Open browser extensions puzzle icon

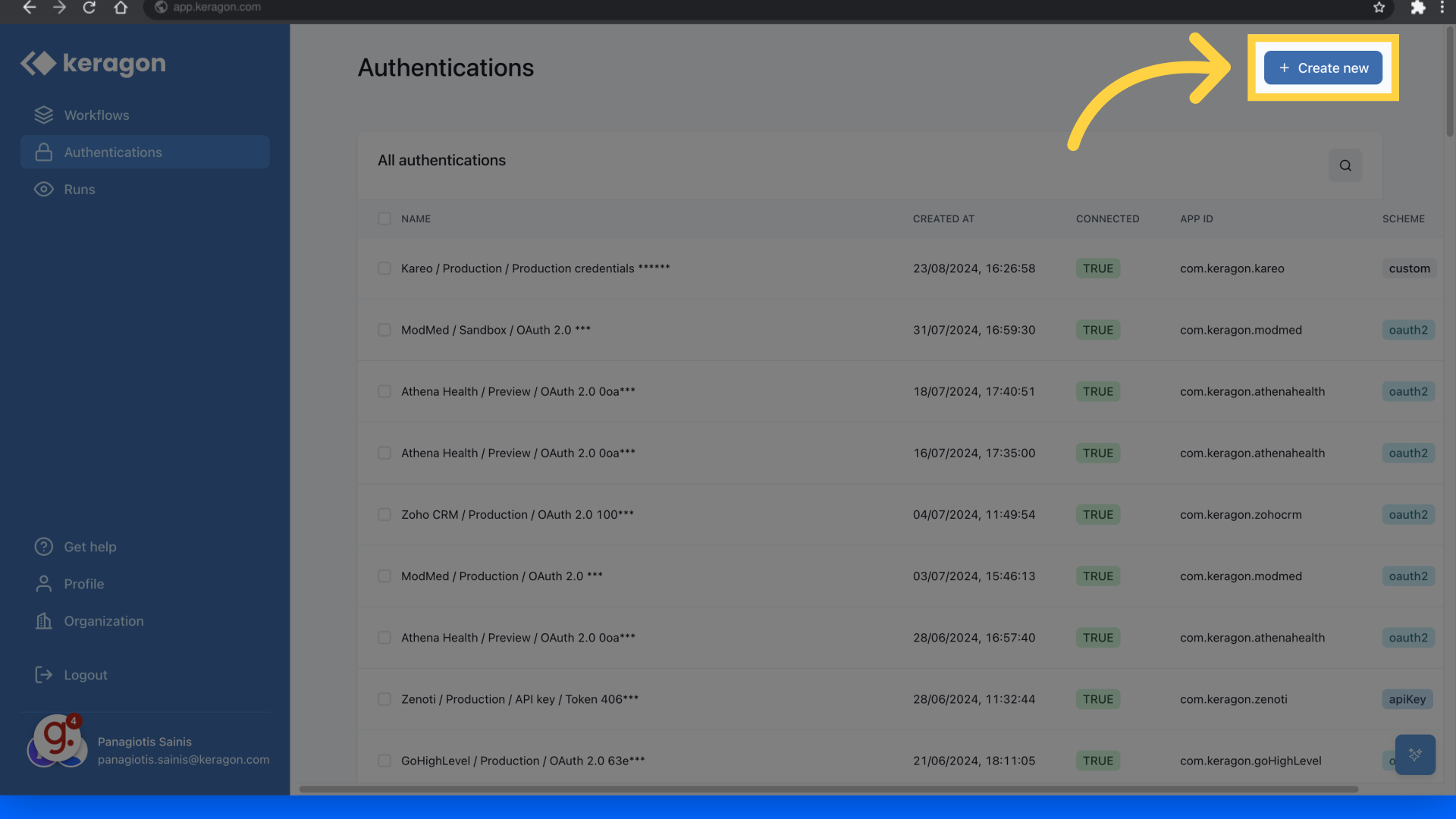(x=1417, y=8)
